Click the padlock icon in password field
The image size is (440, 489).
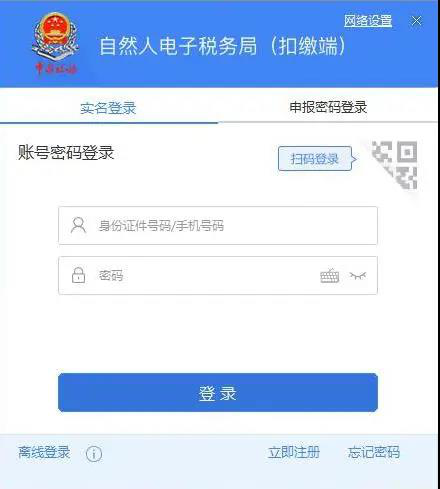78,275
